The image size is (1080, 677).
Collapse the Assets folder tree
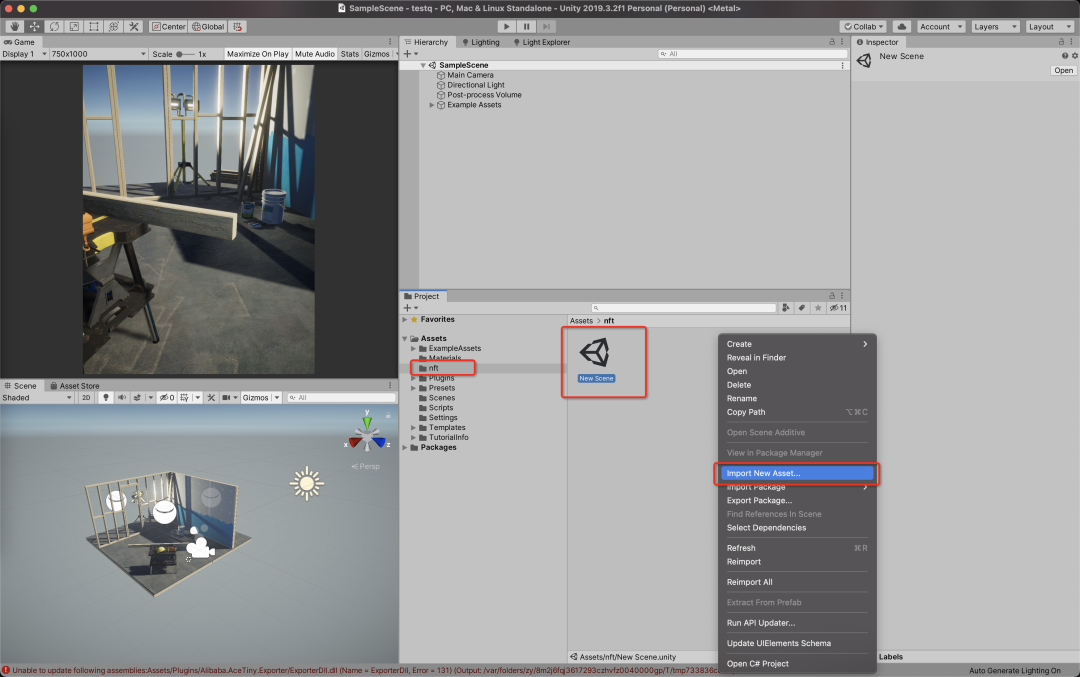point(405,339)
